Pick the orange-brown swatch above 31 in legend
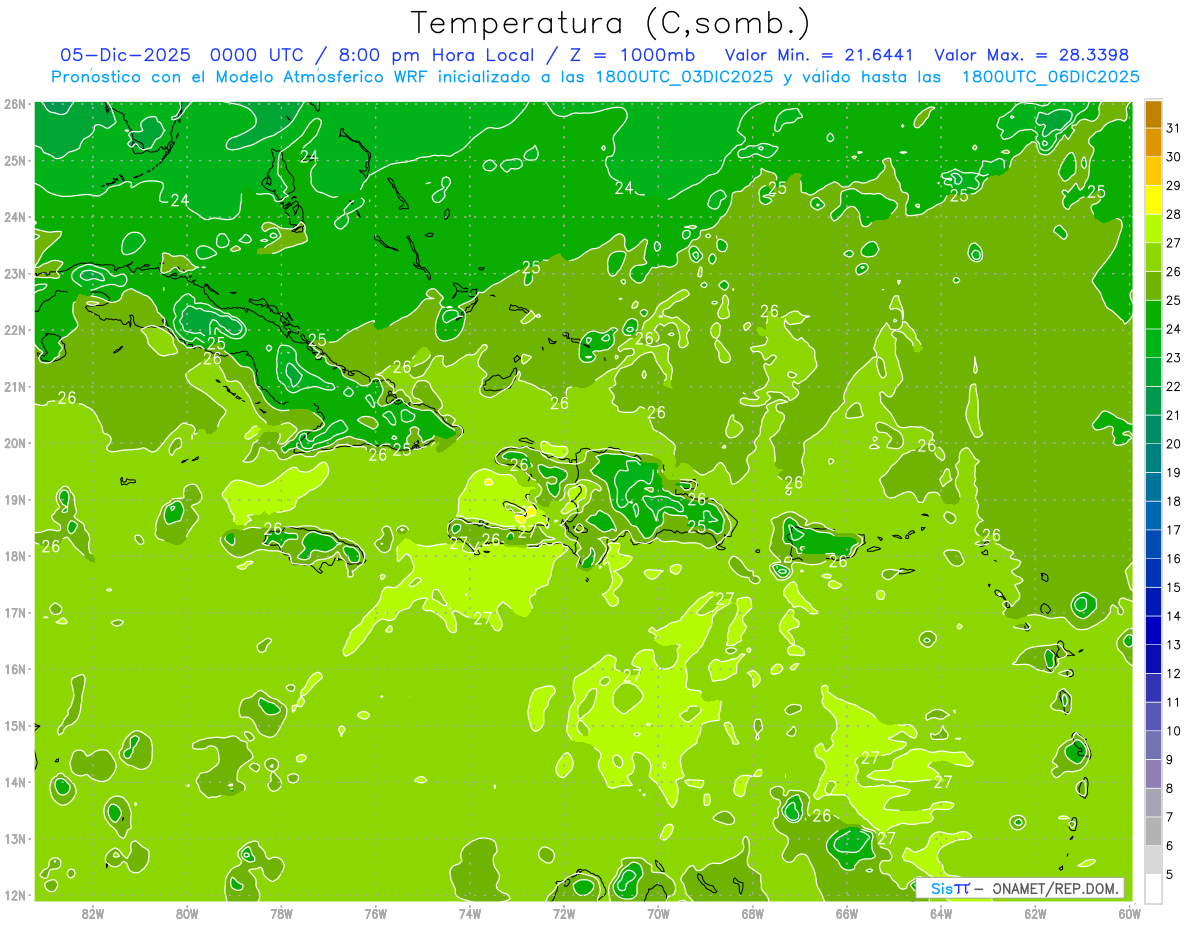The height and width of the screenshot is (927, 1200). pos(1153,114)
